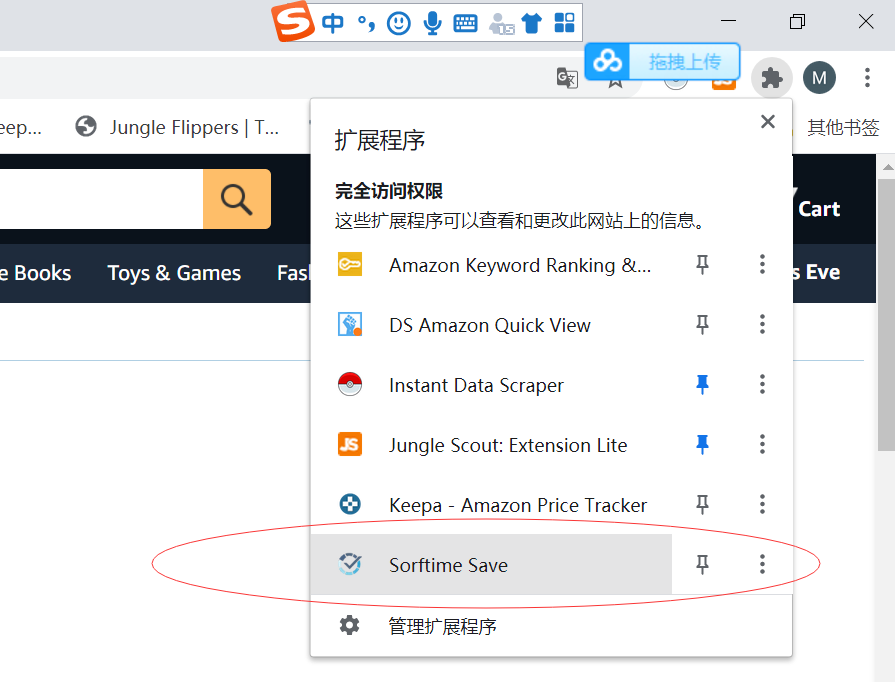Pin the Amazon Keyword Ranking extension
895x682 pixels.
pos(702,265)
